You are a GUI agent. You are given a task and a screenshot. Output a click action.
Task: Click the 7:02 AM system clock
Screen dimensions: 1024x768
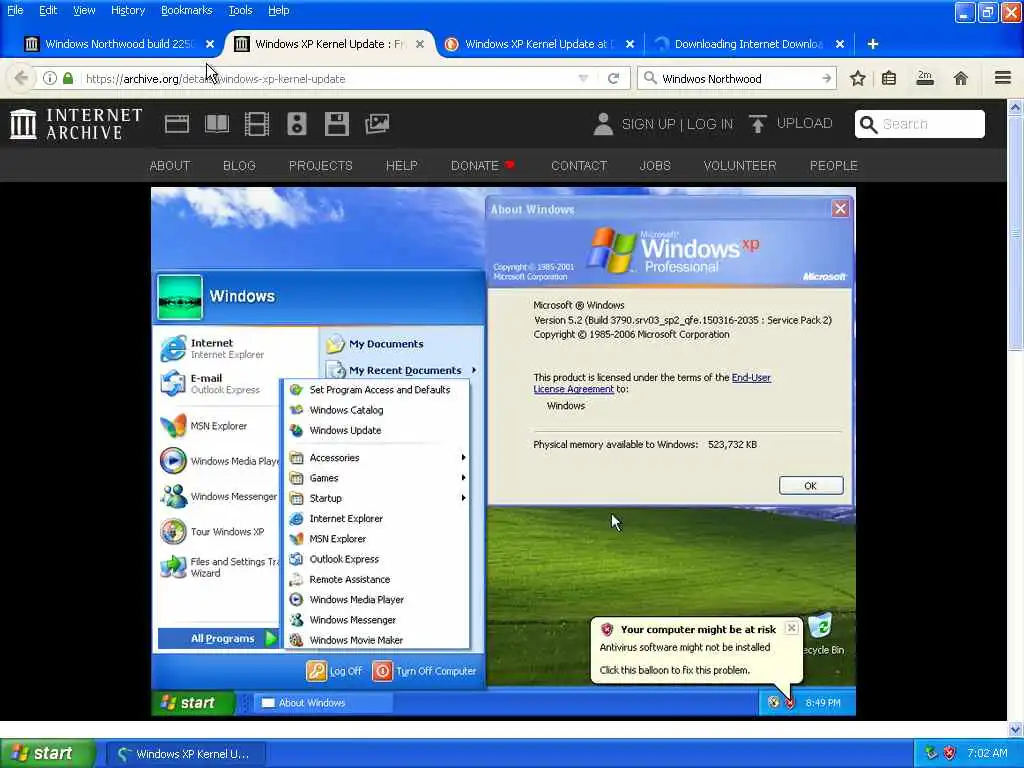(987, 753)
